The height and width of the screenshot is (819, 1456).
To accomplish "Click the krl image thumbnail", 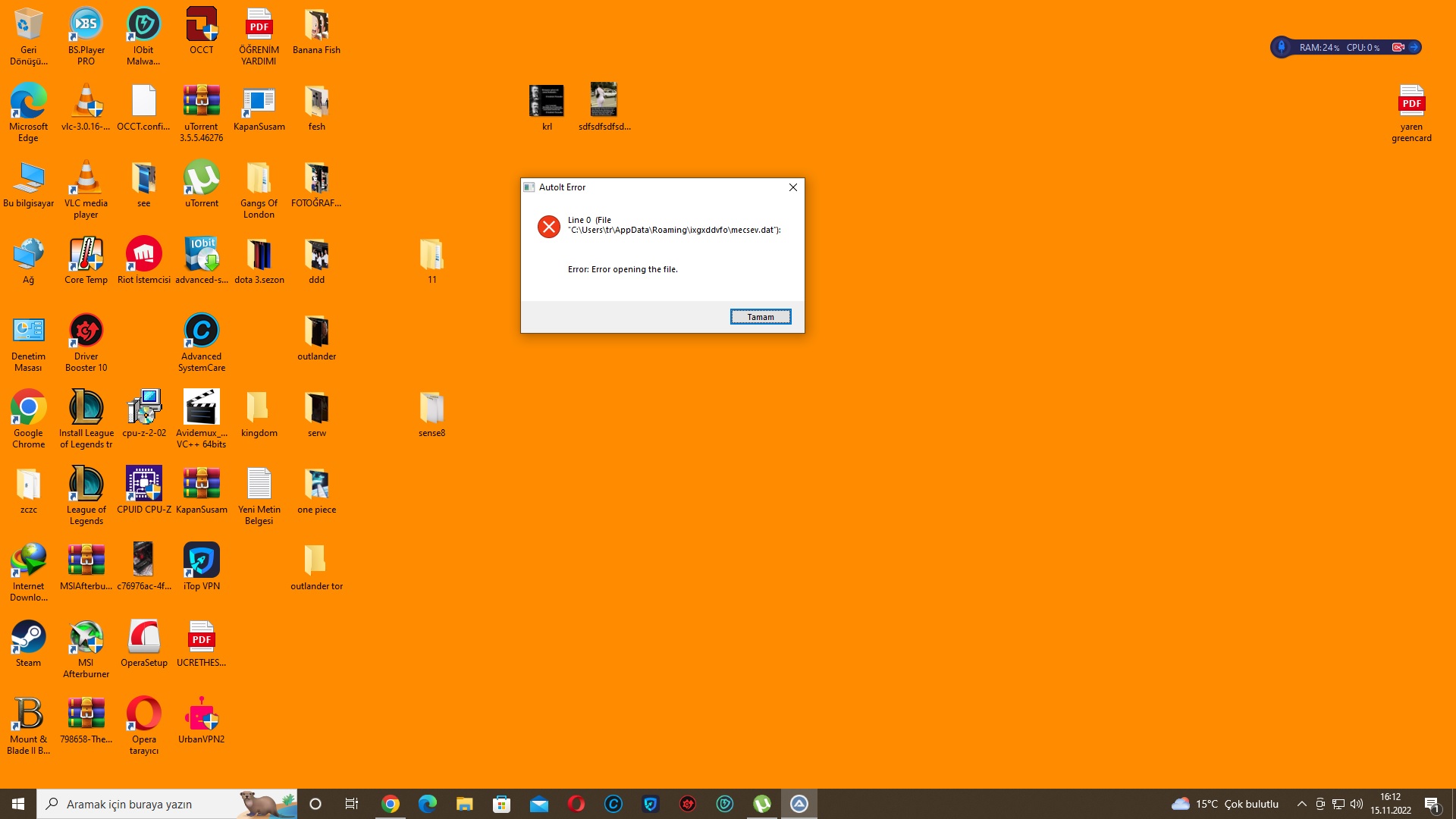I will pyautogui.click(x=546, y=101).
